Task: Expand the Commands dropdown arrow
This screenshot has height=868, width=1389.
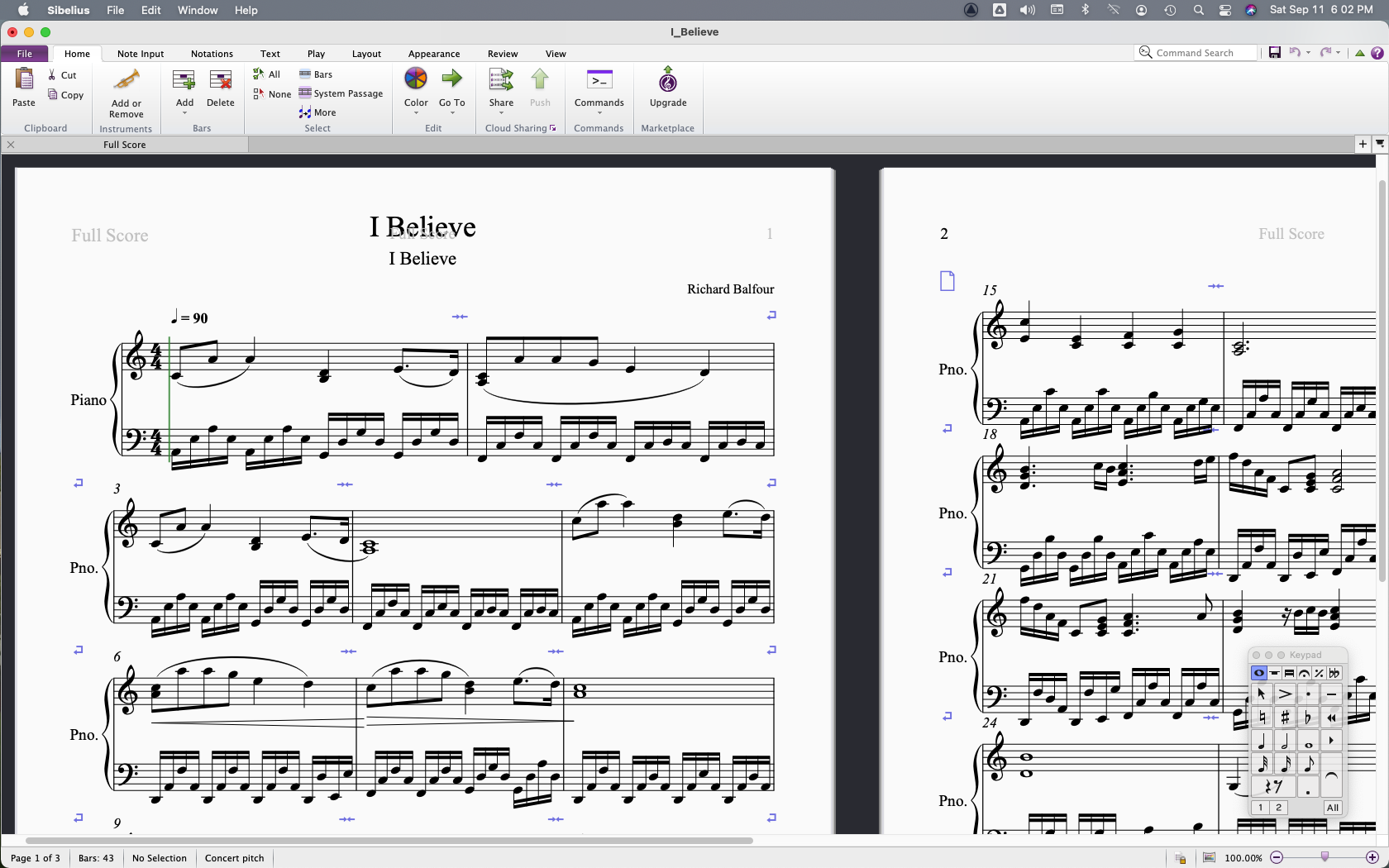Action: [x=599, y=113]
